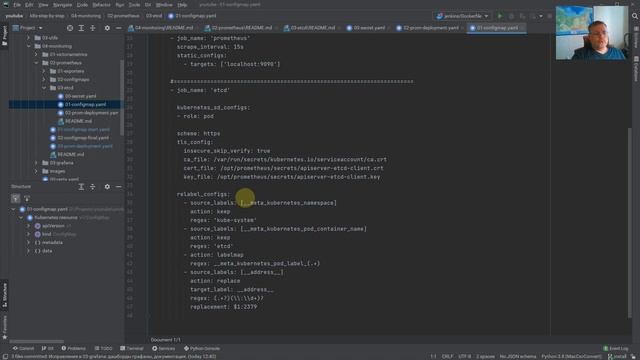
Task: Select 02-prom-deployment.yaml under 03-etcd
Action: click(88, 113)
